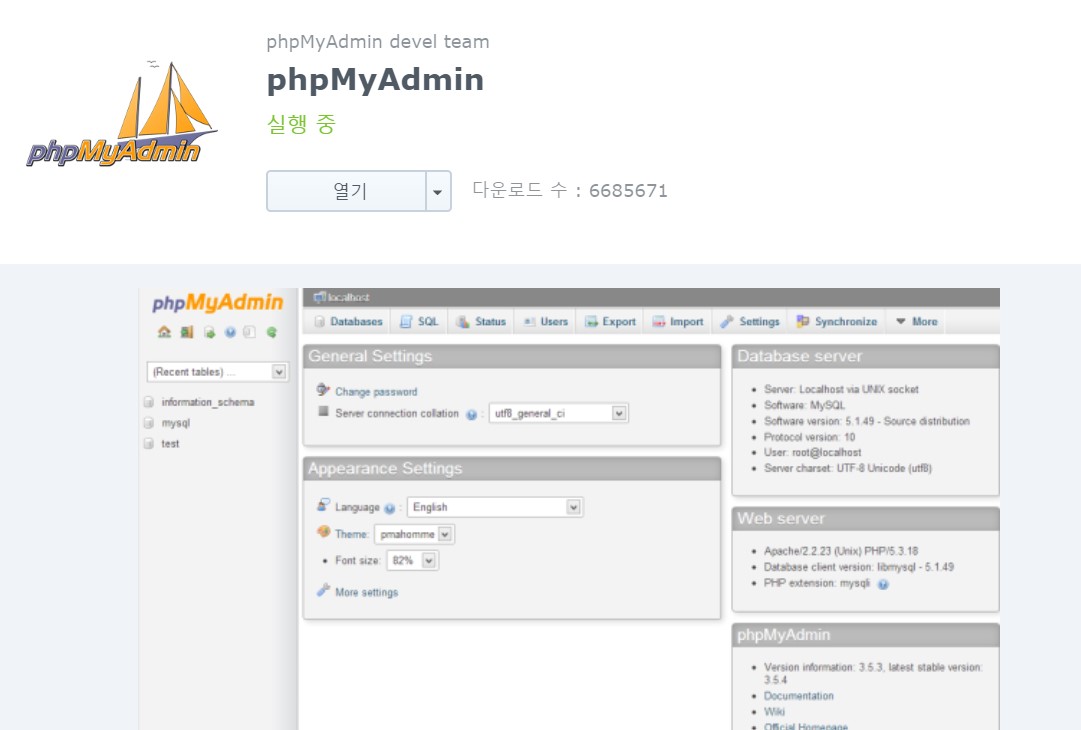Click the Documentation link
Viewport: 1081px width, 730px height.
[x=798, y=696]
